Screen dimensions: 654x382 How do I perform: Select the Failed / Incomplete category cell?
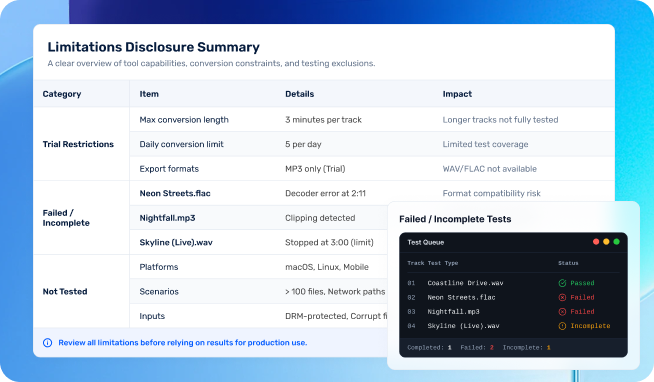point(81,218)
